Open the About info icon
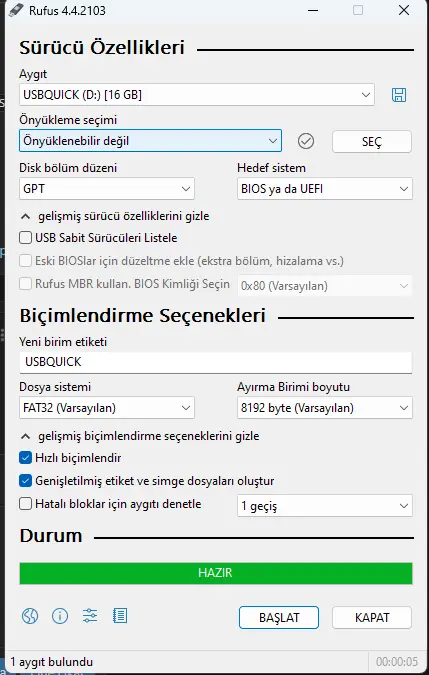 pos(60,616)
